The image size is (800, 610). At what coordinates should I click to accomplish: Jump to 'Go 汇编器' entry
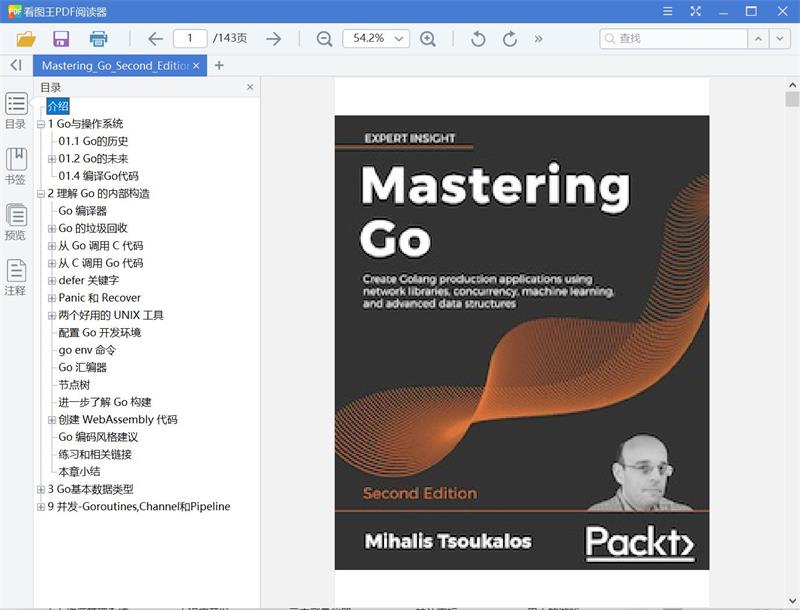82,367
